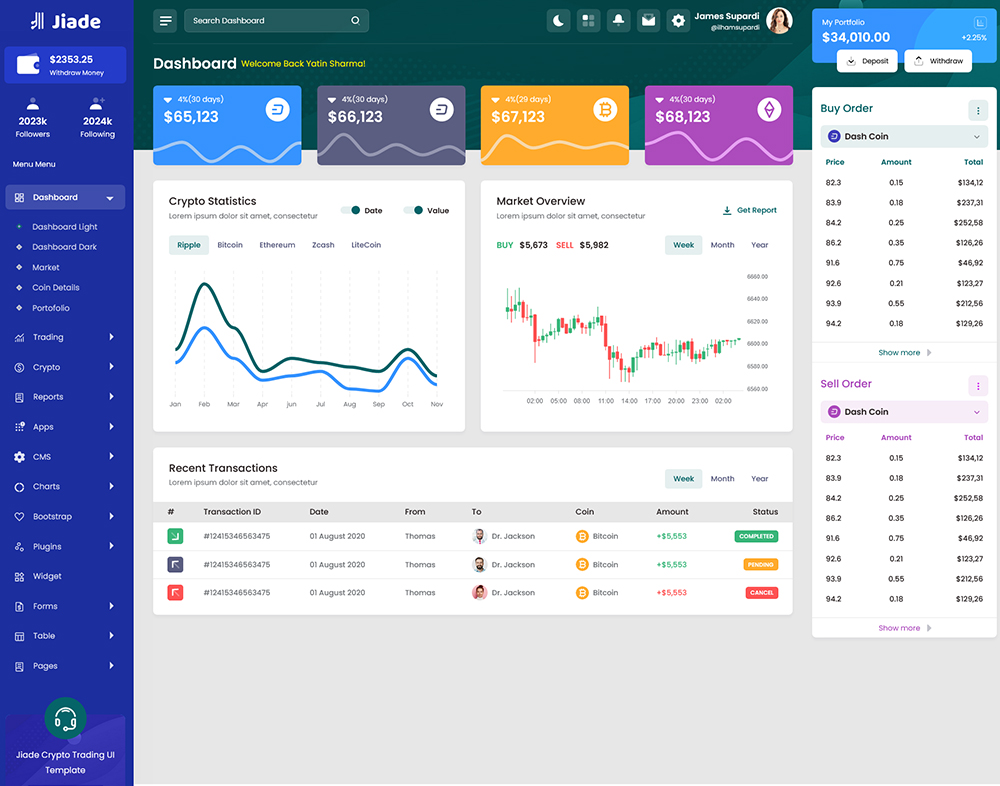Select Month in Market Overview
The image size is (1000, 786).
[722, 245]
